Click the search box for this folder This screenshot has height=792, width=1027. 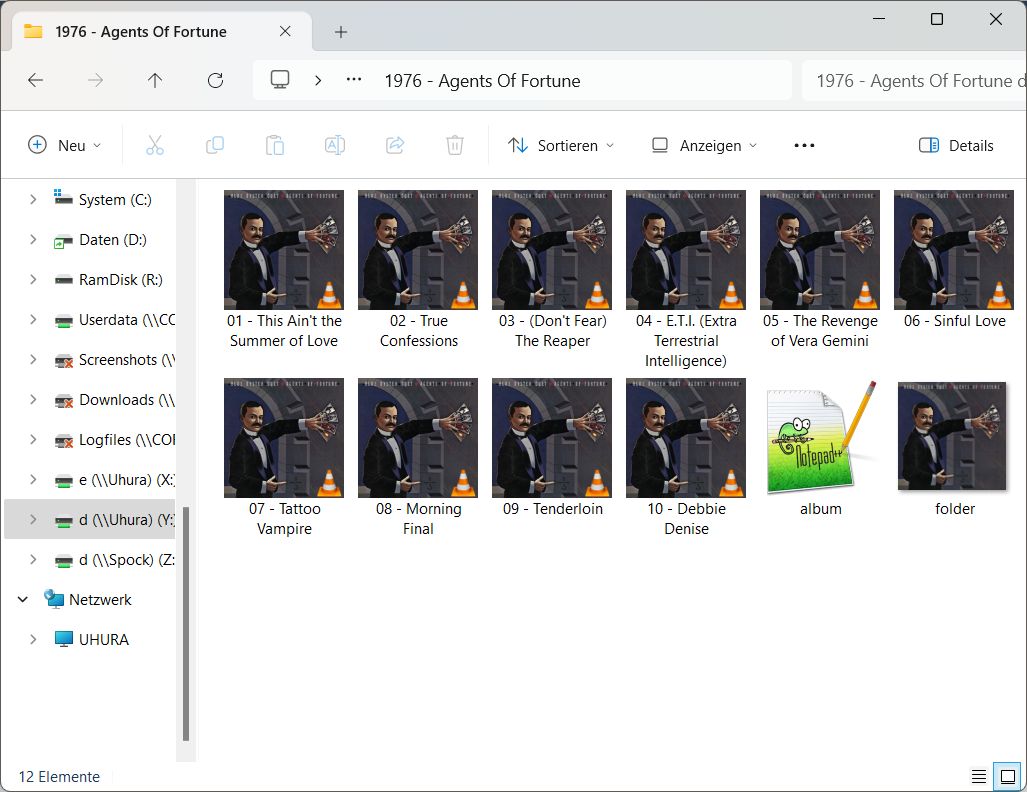point(914,81)
